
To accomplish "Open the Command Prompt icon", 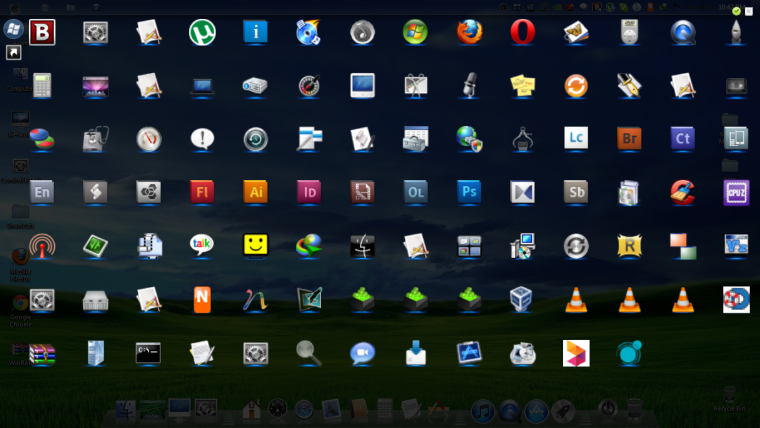I will tap(149, 351).
